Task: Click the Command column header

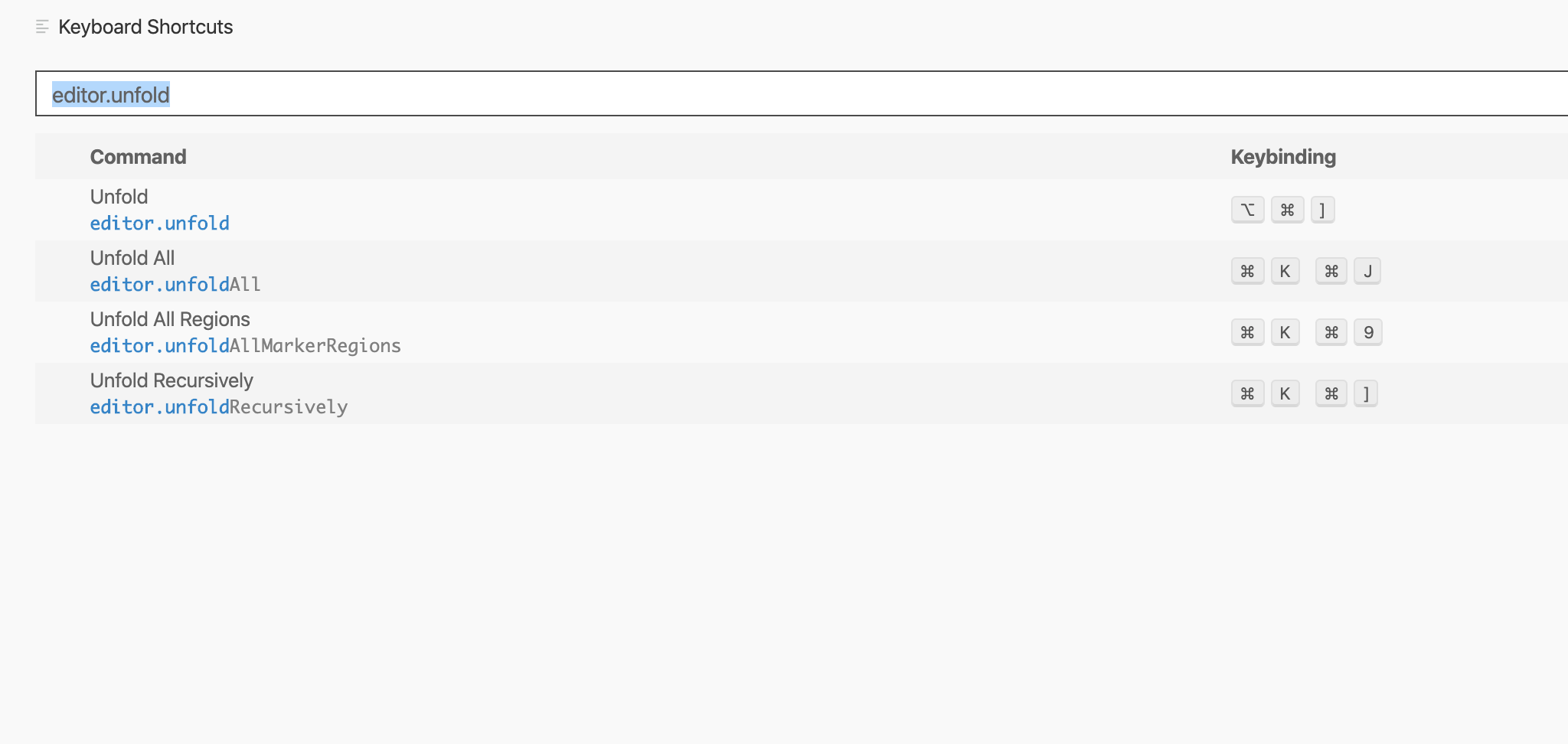Action: (x=138, y=156)
